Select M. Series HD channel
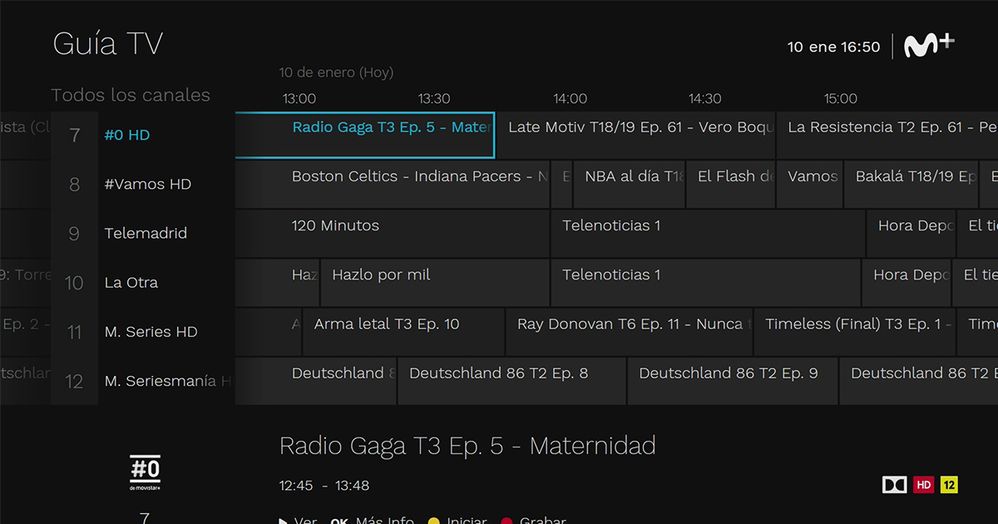 [x=150, y=332]
